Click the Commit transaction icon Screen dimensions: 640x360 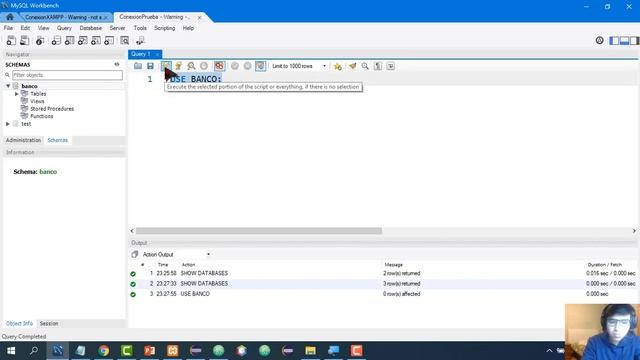235,66
